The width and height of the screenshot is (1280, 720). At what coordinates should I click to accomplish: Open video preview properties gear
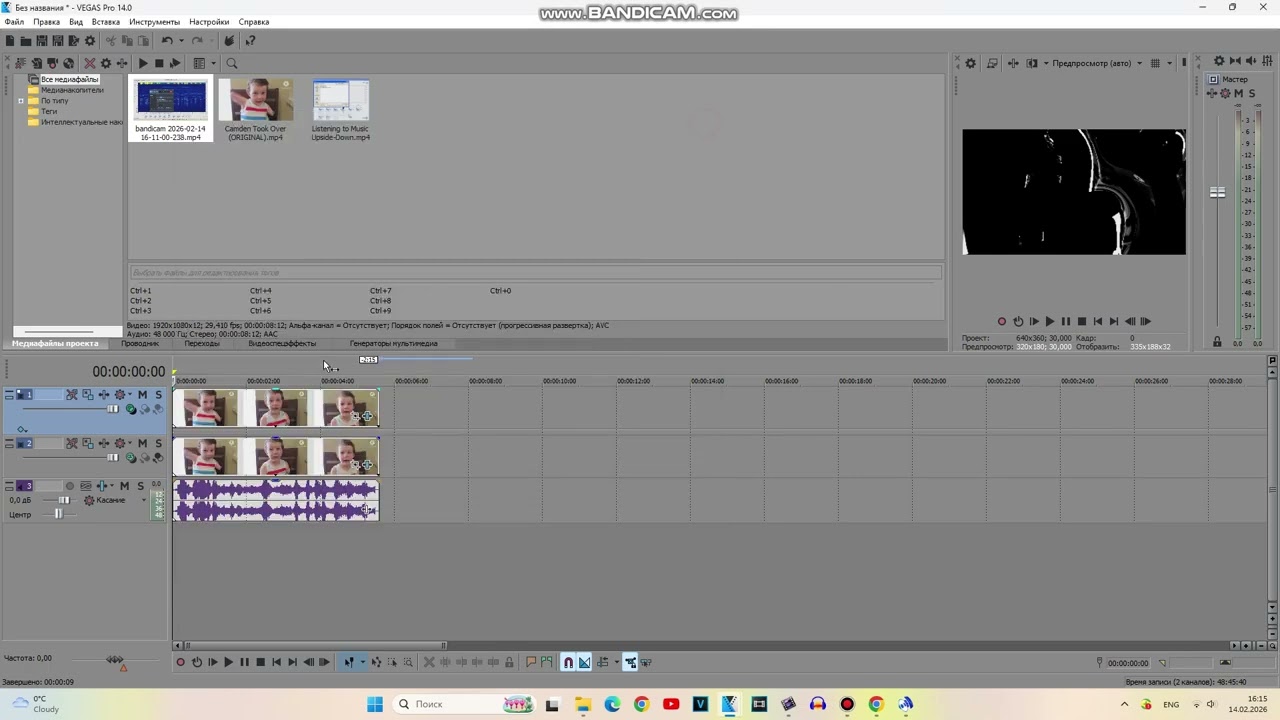(970, 63)
